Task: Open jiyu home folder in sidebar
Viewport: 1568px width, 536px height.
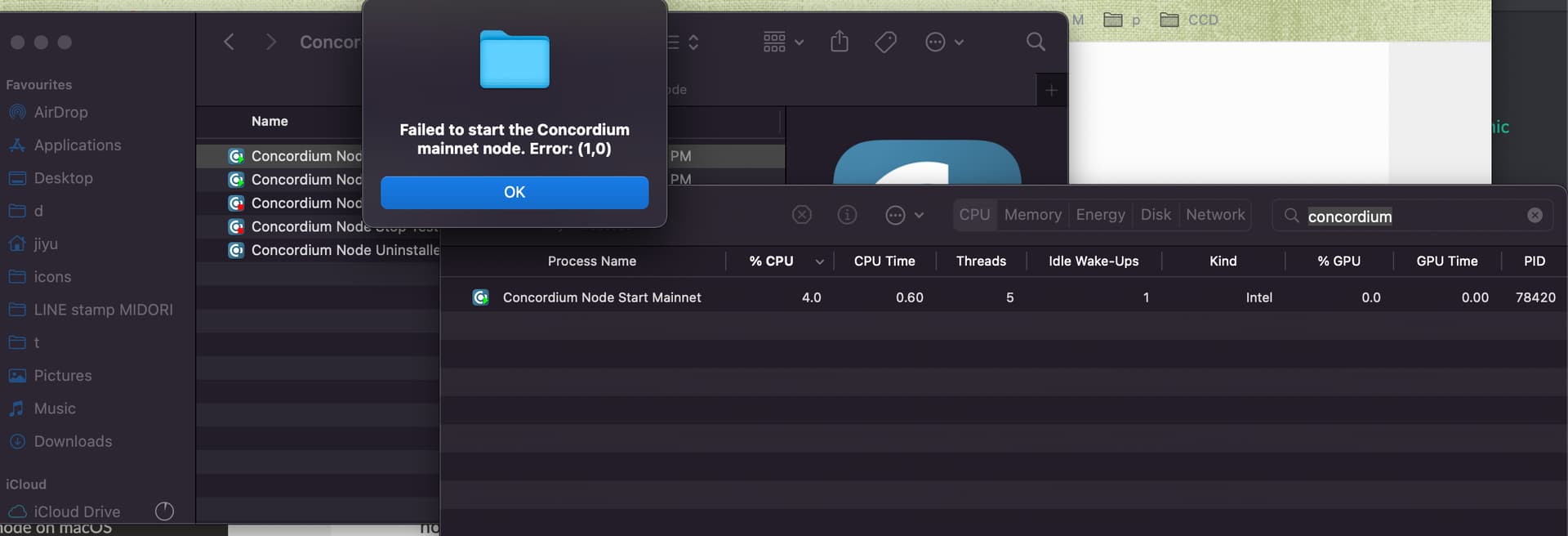Action: tap(33, 243)
